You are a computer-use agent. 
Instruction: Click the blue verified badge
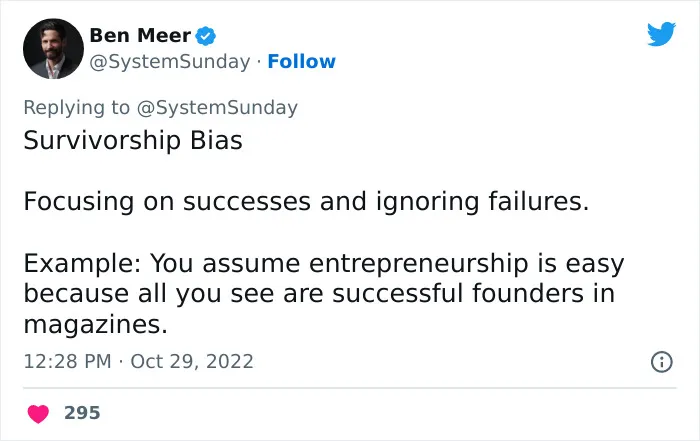[x=206, y=36]
